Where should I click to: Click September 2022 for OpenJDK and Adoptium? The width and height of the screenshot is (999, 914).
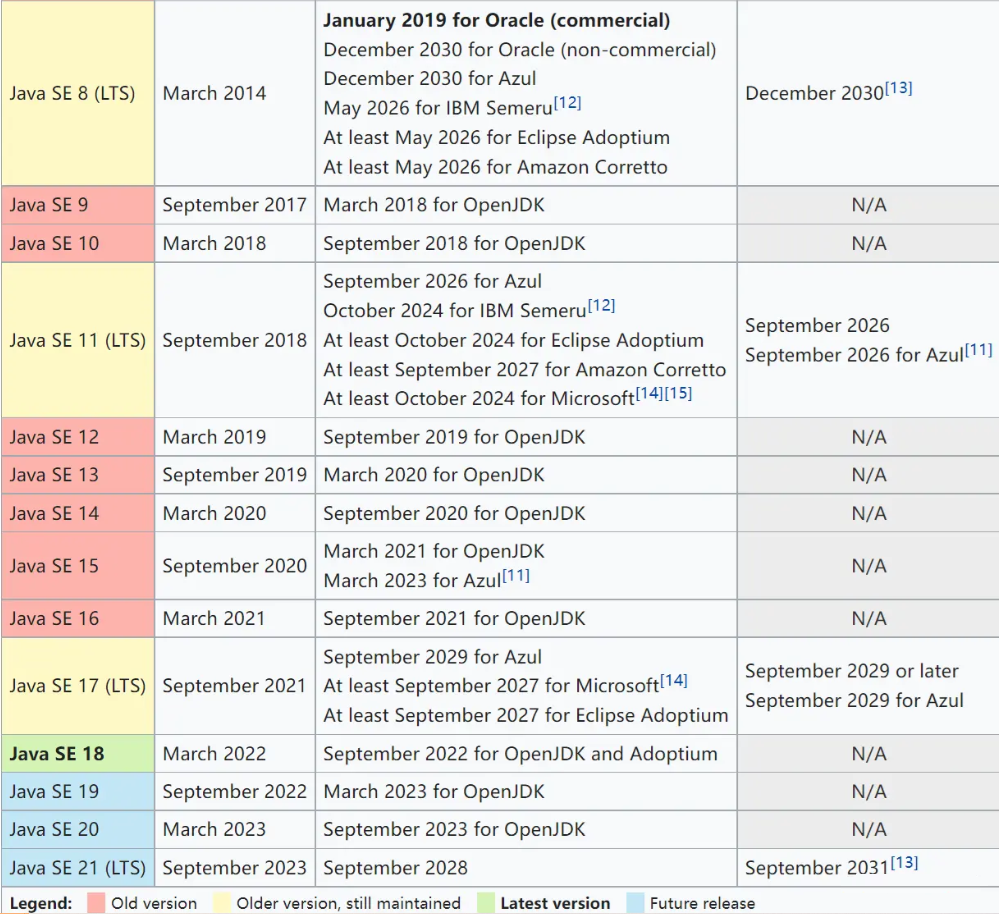pos(521,753)
